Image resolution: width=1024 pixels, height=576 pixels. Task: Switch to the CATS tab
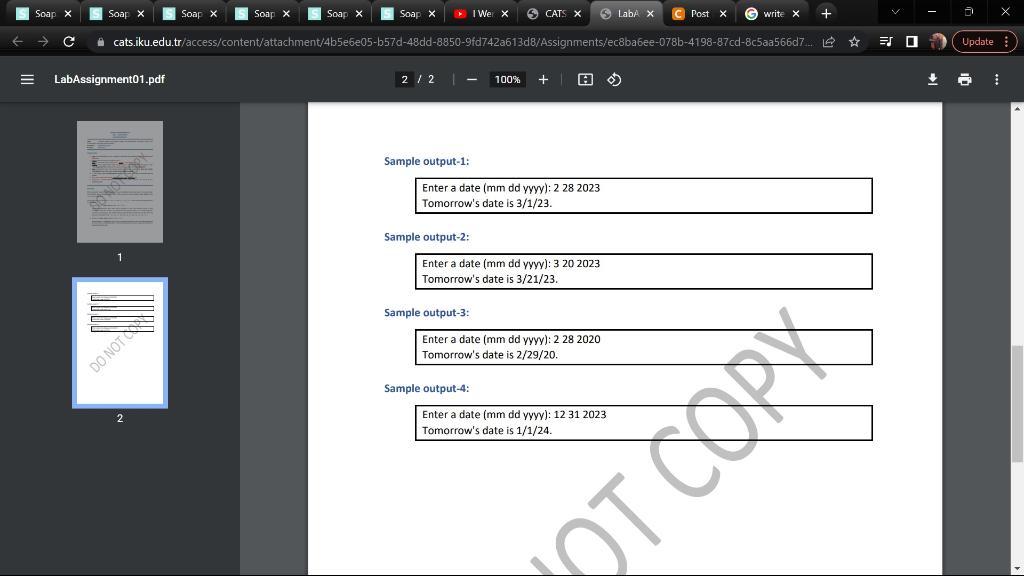[x=554, y=14]
